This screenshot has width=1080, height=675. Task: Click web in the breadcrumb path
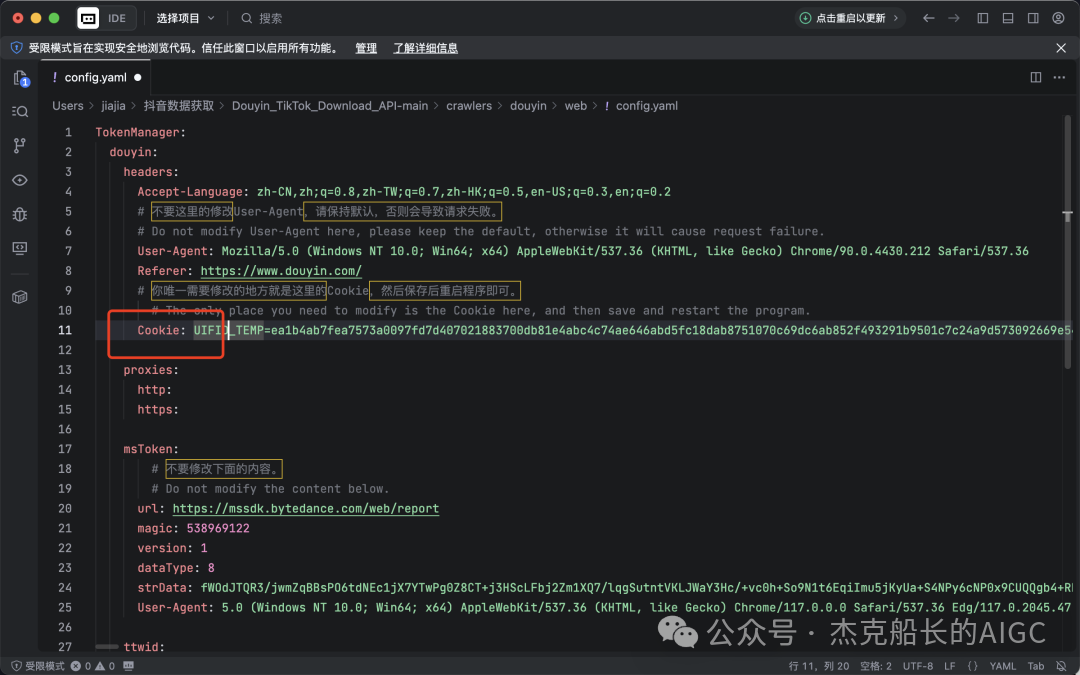pos(576,105)
